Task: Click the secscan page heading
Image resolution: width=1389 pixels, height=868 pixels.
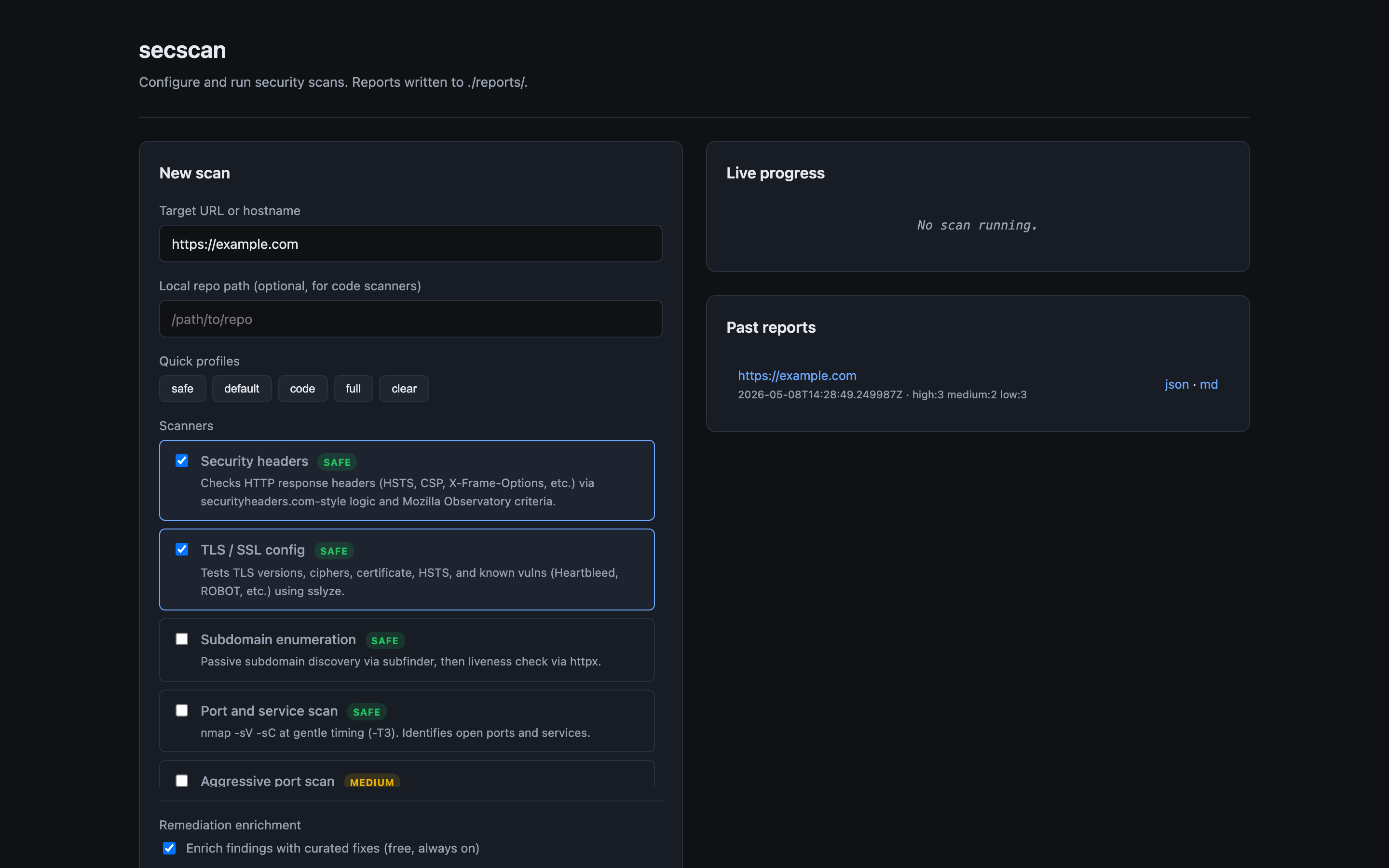Action: 182,51
